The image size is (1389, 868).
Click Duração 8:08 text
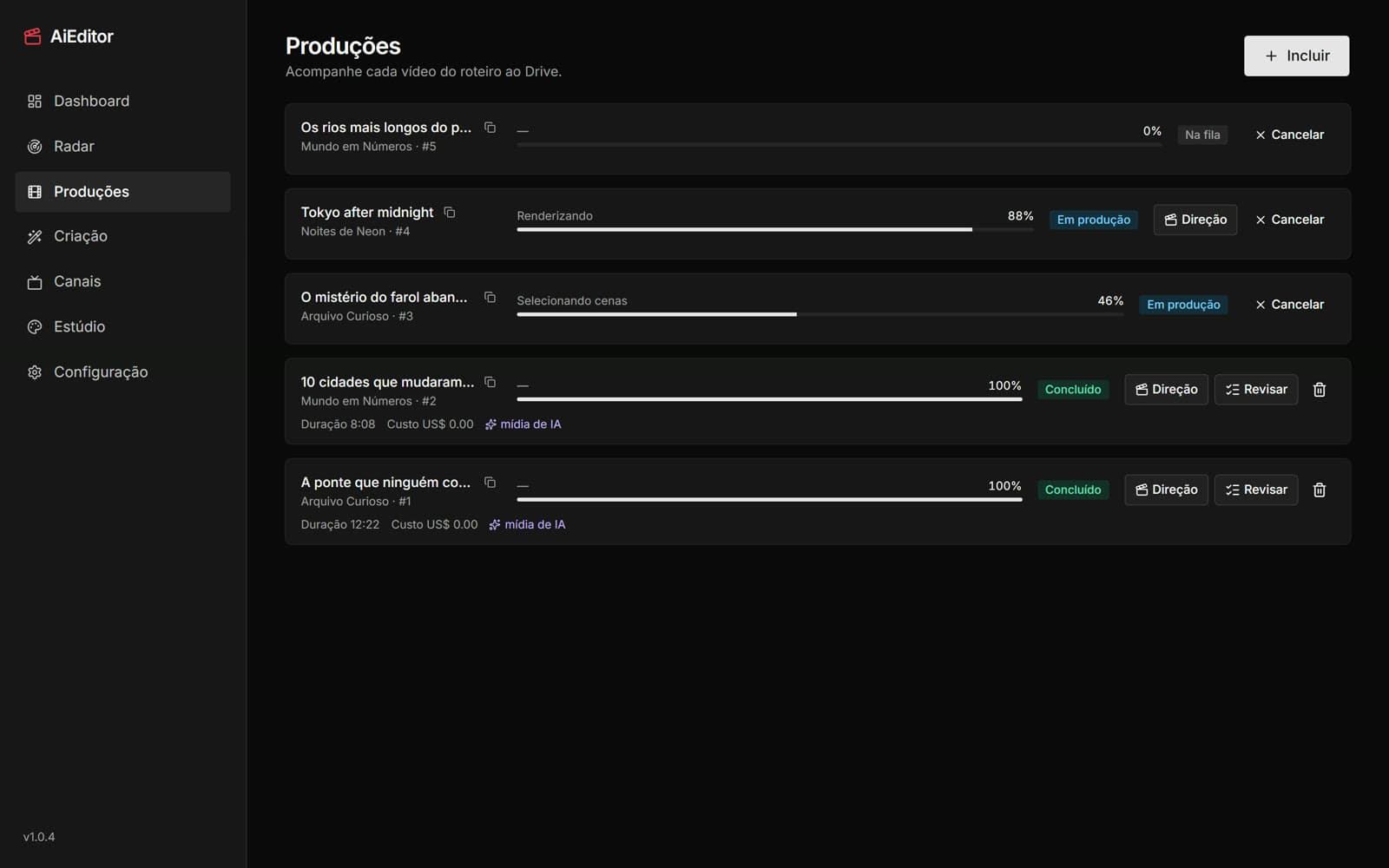tap(339, 424)
